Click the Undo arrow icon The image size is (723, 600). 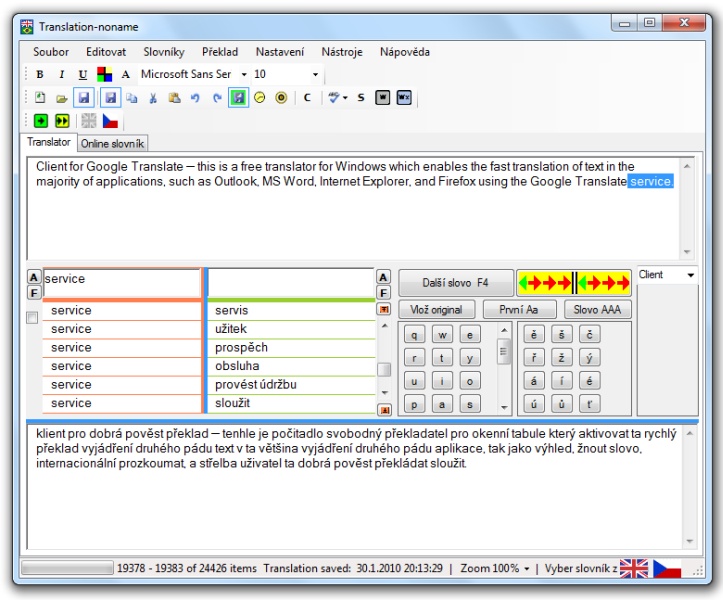[196, 98]
